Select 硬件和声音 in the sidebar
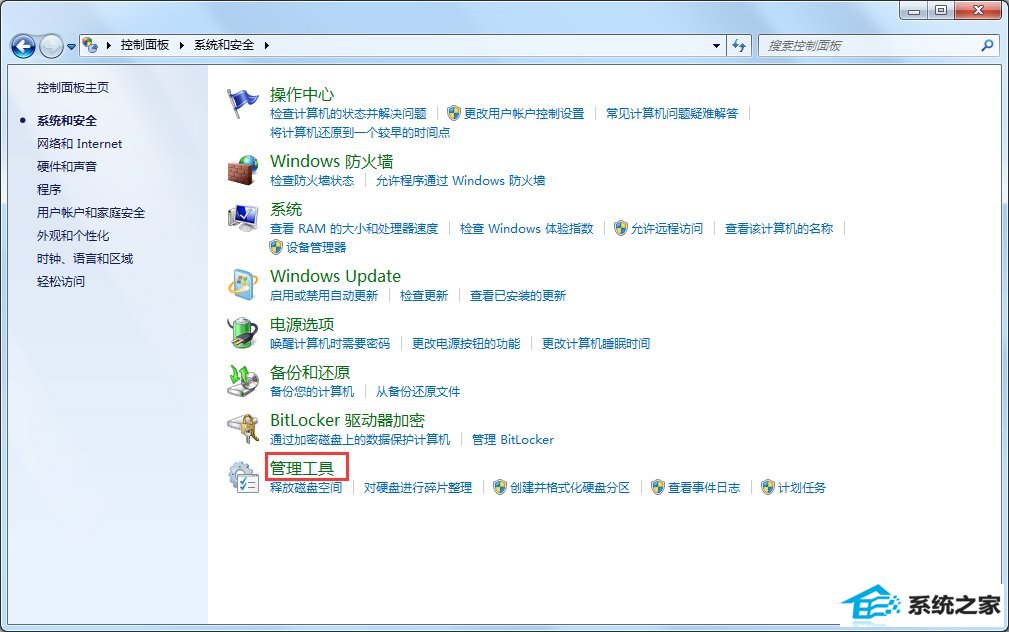The height and width of the screenshot is (632, 1009). tap(67, 167)
